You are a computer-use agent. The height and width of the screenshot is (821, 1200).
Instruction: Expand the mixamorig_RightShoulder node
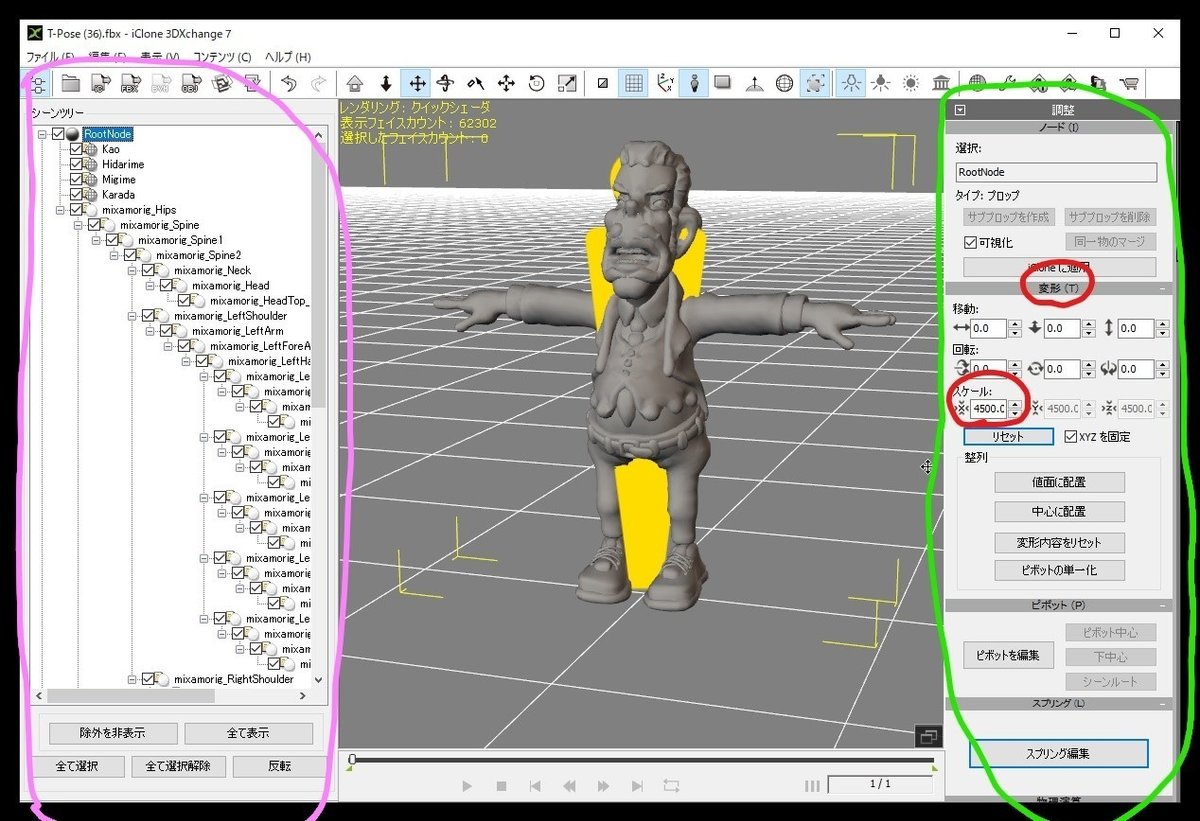(x=131, y=679)
